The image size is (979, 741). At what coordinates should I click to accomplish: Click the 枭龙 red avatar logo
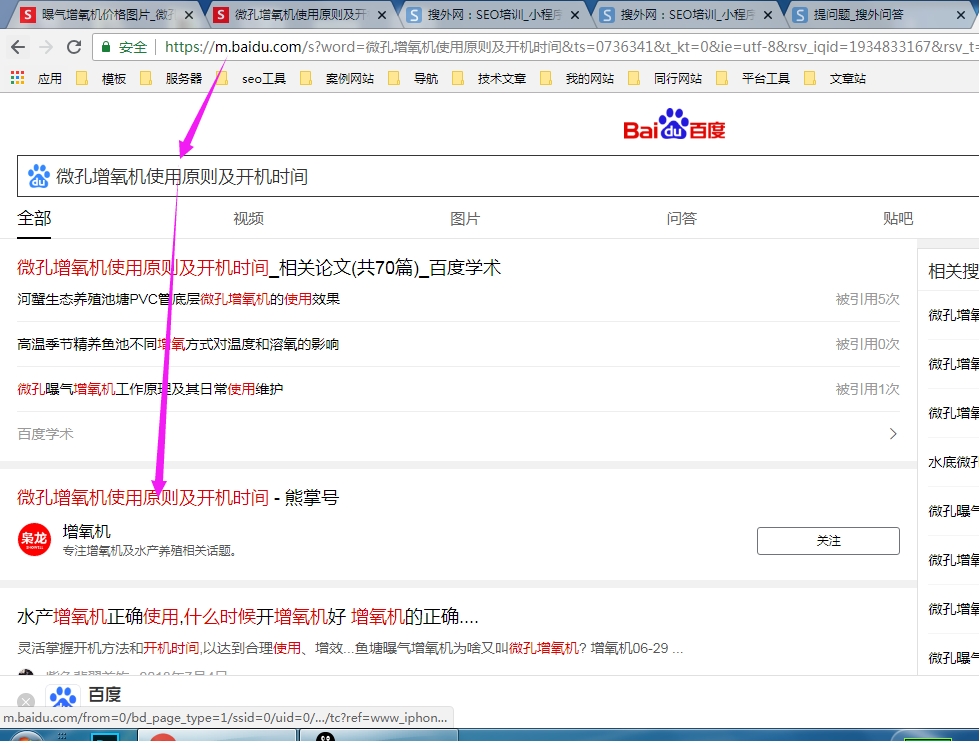(34, 539)
